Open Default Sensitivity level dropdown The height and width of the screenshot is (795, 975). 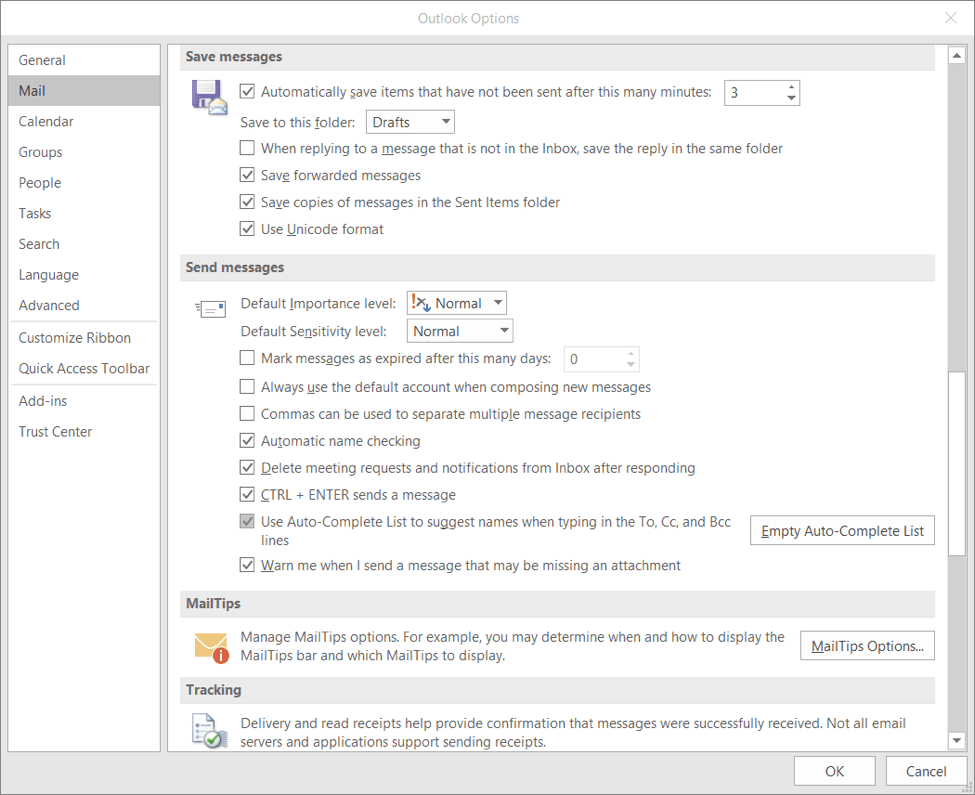(460, 331)
